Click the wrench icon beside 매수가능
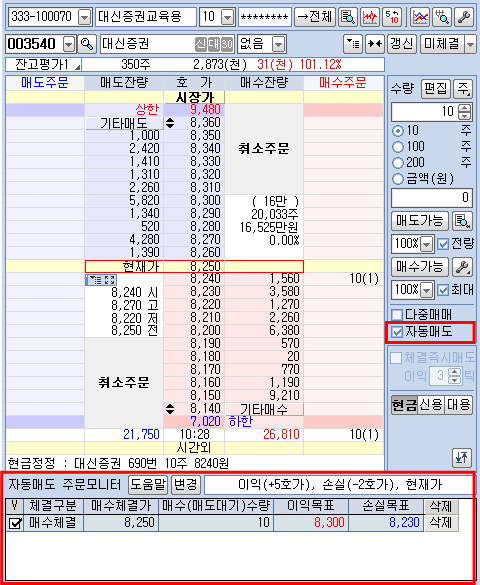This screenshot has width=480, height=585. pyautogui.click(x=462, y=267)
